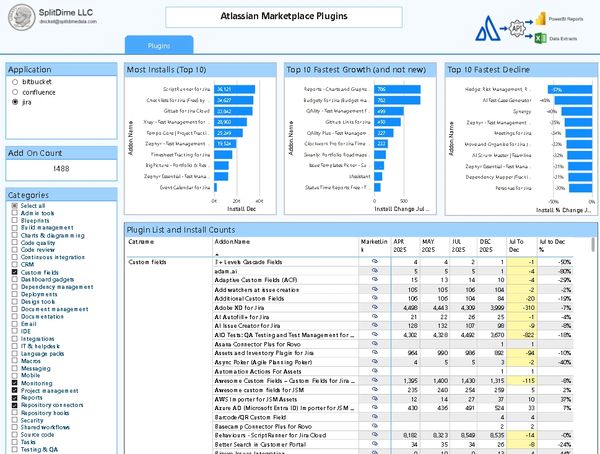Uncheck the Custom fields category
Image resolution: width=600 pixels, height=454 pixels.
tap(14, 271)
